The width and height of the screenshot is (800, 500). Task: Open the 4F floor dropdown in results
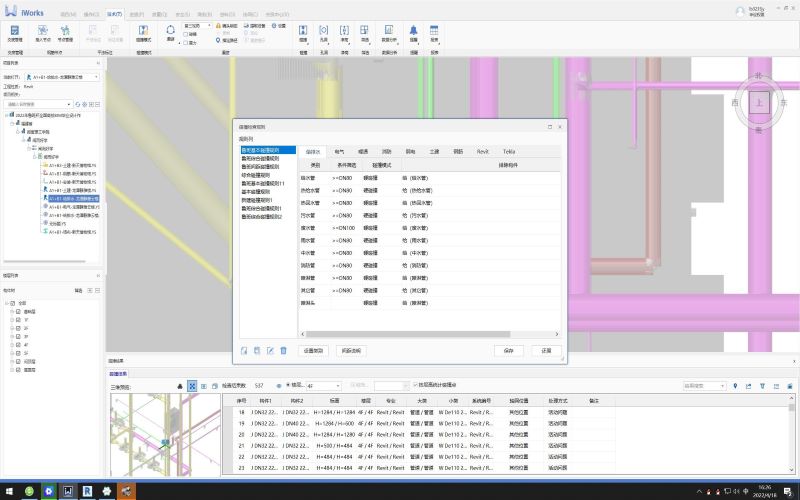click(323, 386)
